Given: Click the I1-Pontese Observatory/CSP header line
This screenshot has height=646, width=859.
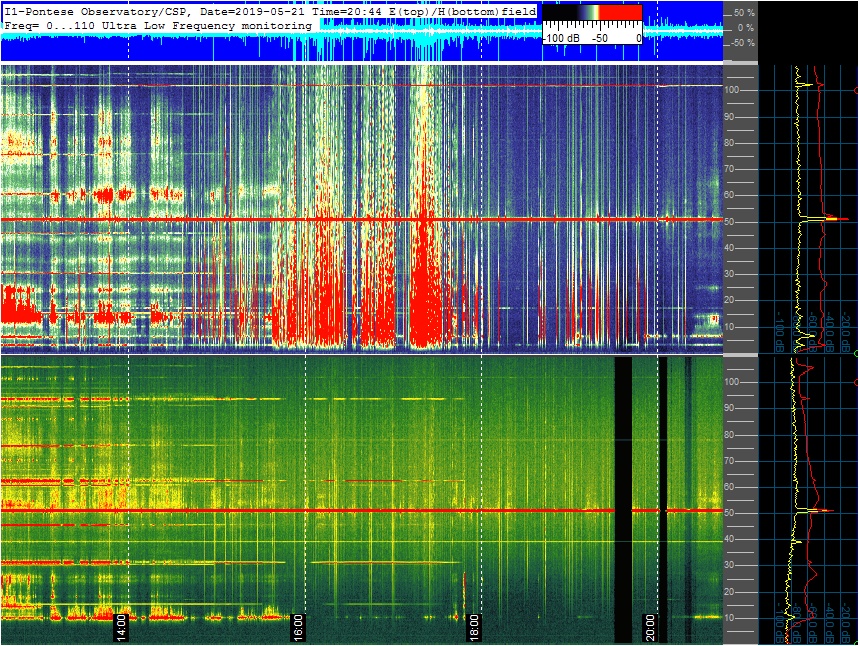Looking at the screenshot, I should point(270,12).
